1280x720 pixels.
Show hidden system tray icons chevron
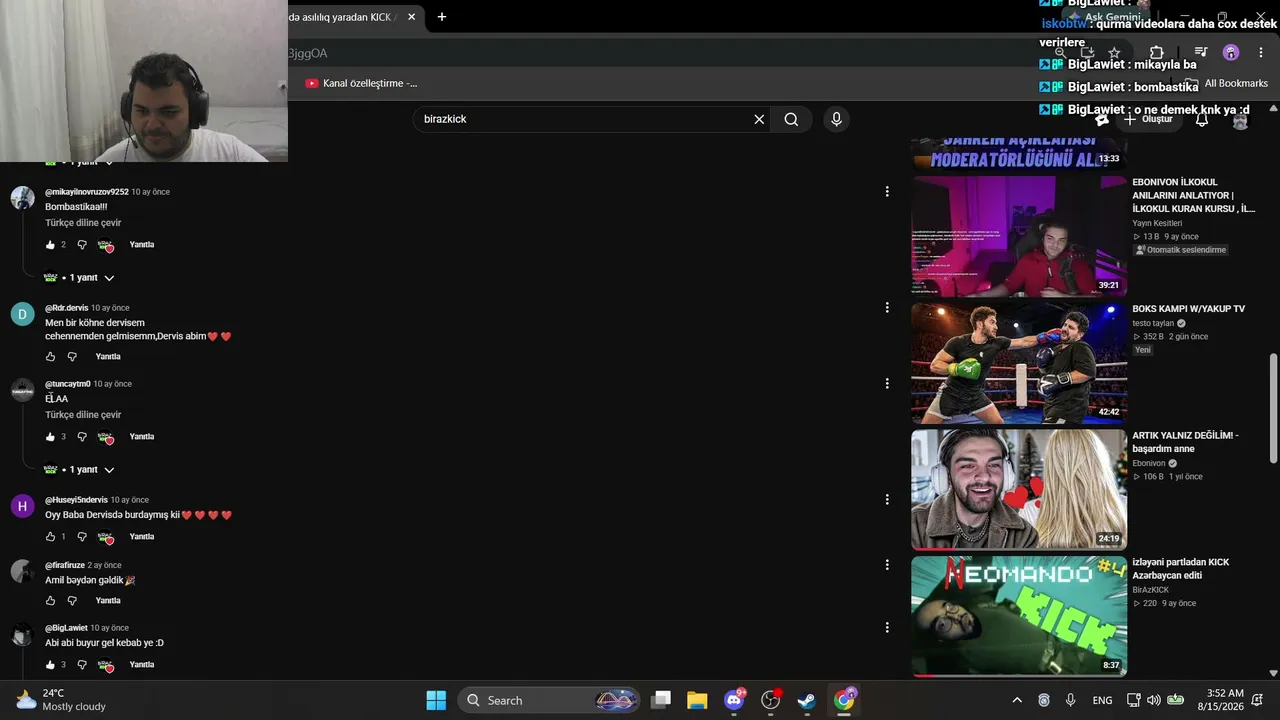(x=1017, y=700)
